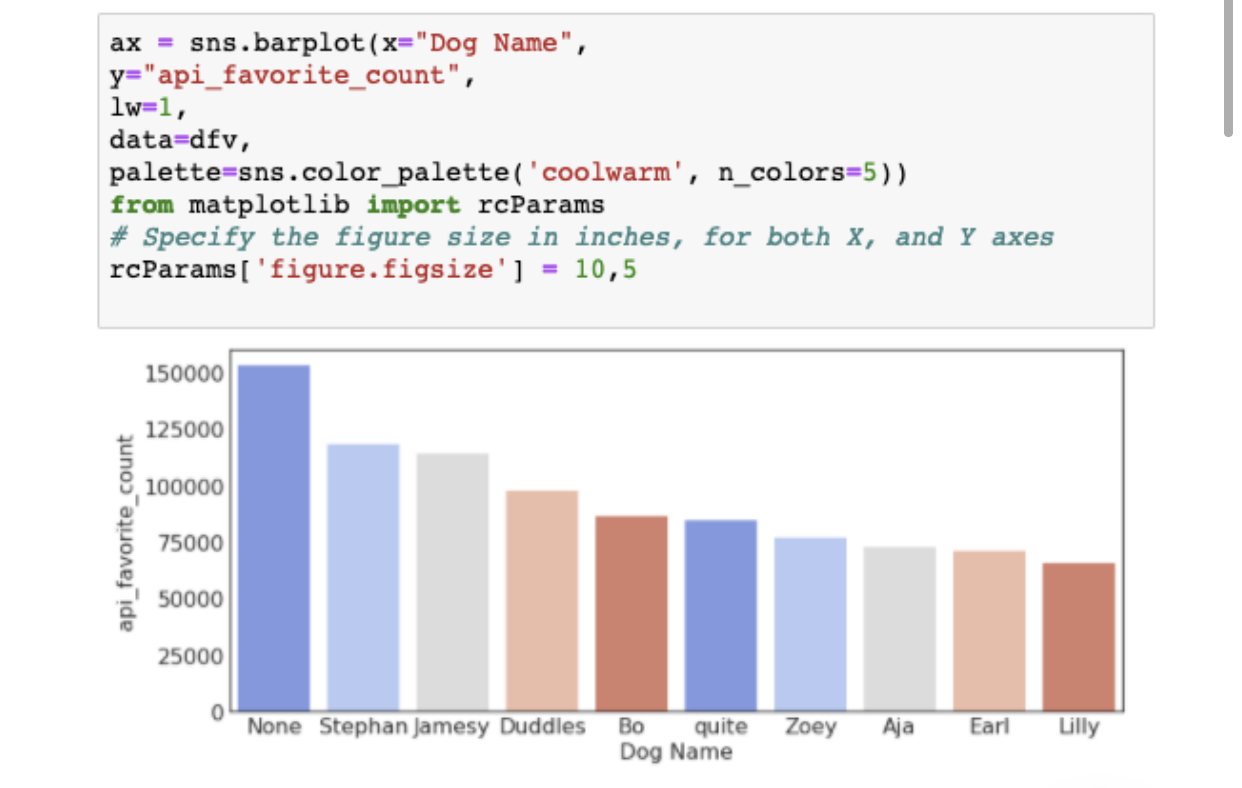The image size is (1242, 788).
Task: Click the gray Aja bar
Action: tap(899, 628)
